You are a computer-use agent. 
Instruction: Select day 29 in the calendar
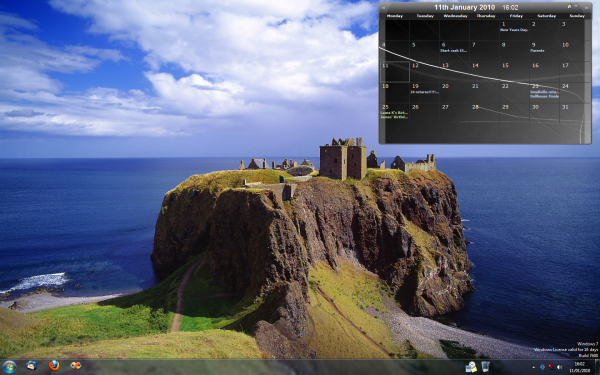pyautogui.click(x=514, y=113)
